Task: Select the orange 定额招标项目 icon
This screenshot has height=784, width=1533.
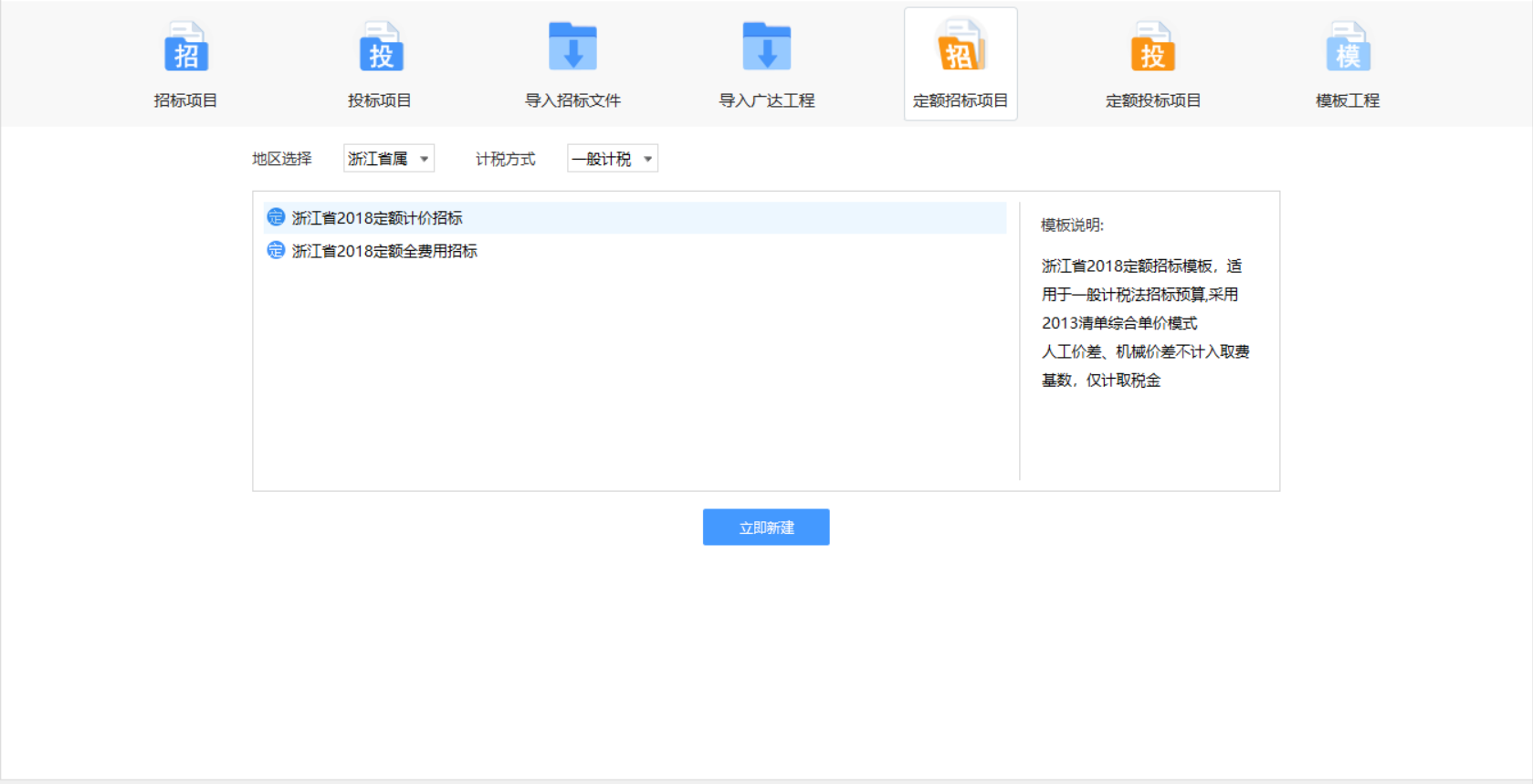Action: (961, 46)
